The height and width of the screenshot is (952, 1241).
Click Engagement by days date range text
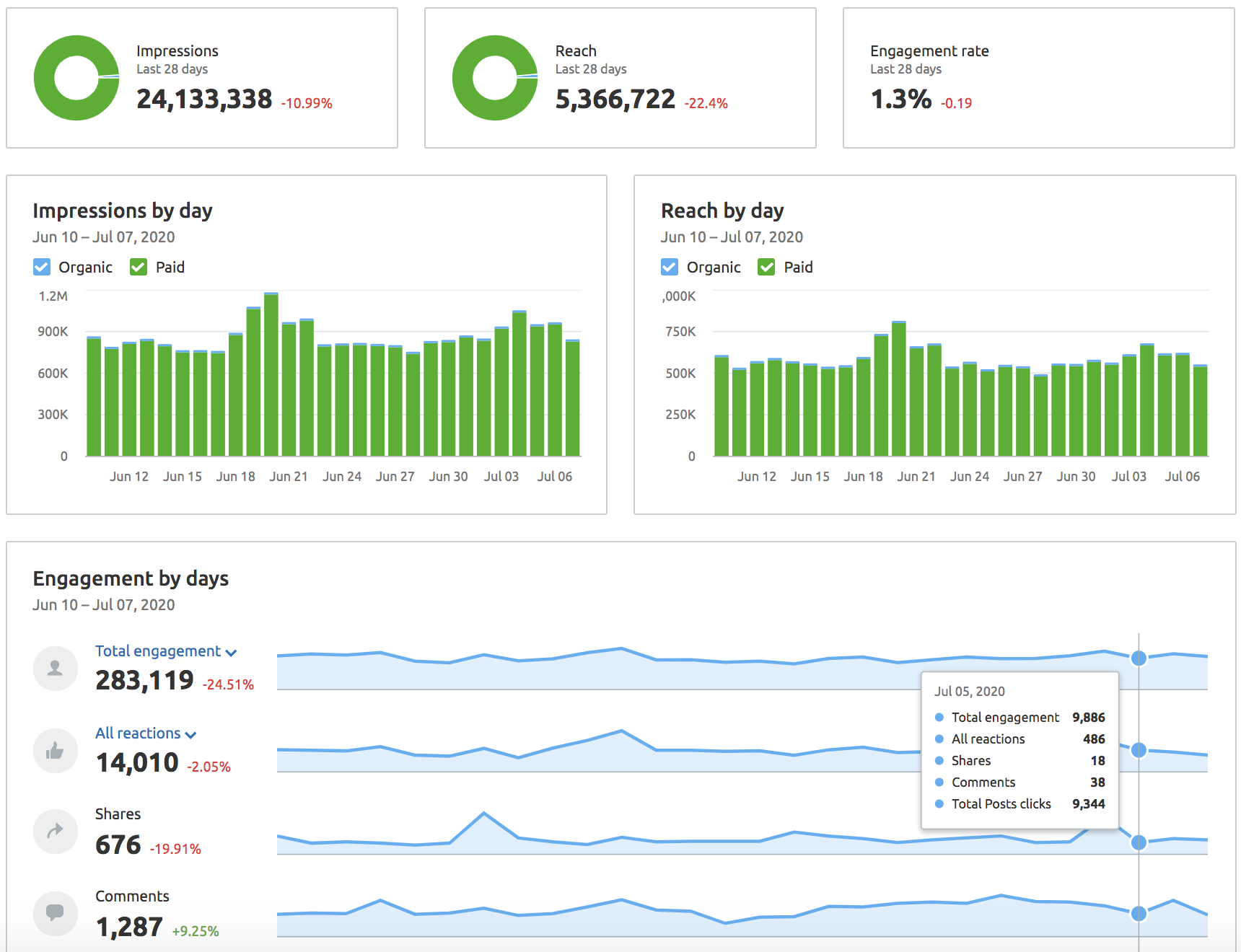[x=104, y=605]
